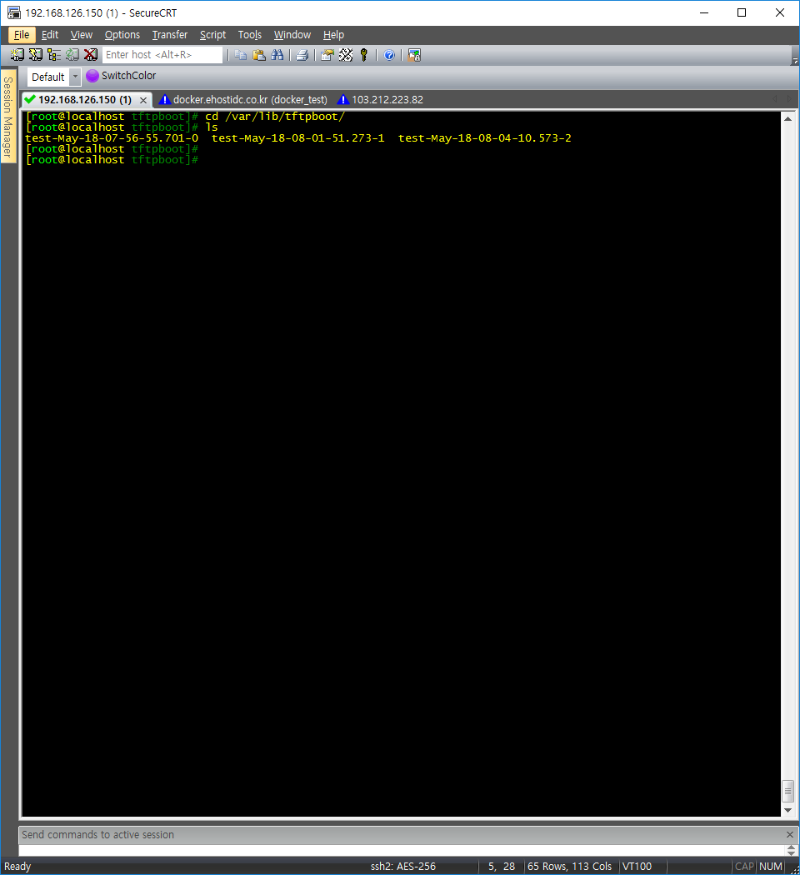Image resolution: width=800 pixels, height=875 pixels.
Task: Click the terminal vertical scrollbar down arrow
Action: (788, 809)
